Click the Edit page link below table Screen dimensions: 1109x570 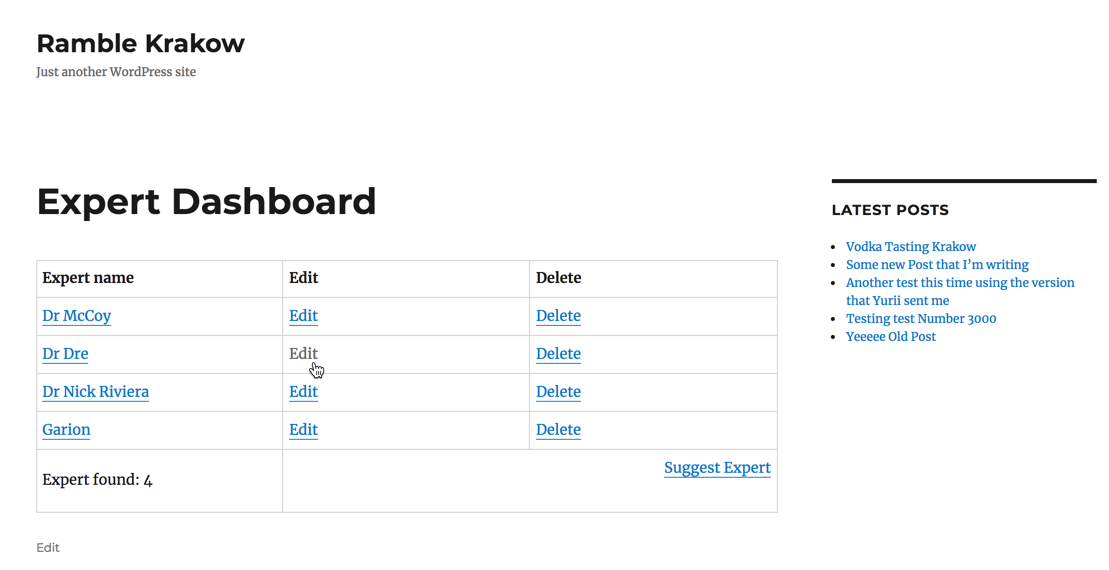(x=48, y=548)
